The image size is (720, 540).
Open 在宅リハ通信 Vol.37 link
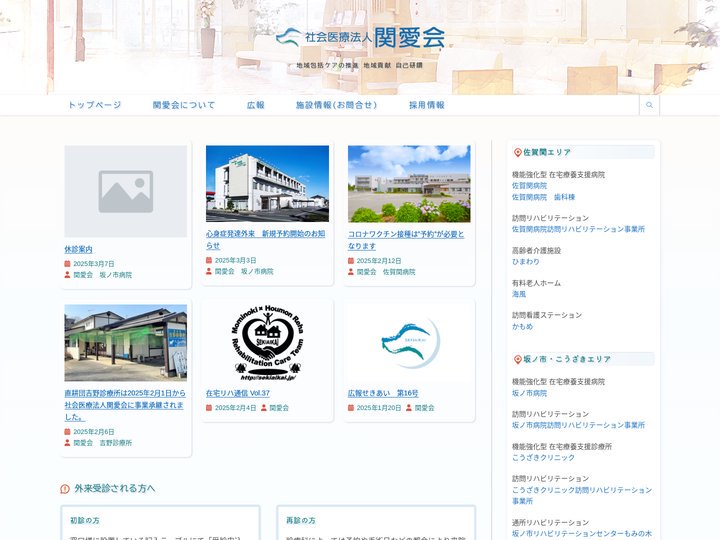click(238, 393)
